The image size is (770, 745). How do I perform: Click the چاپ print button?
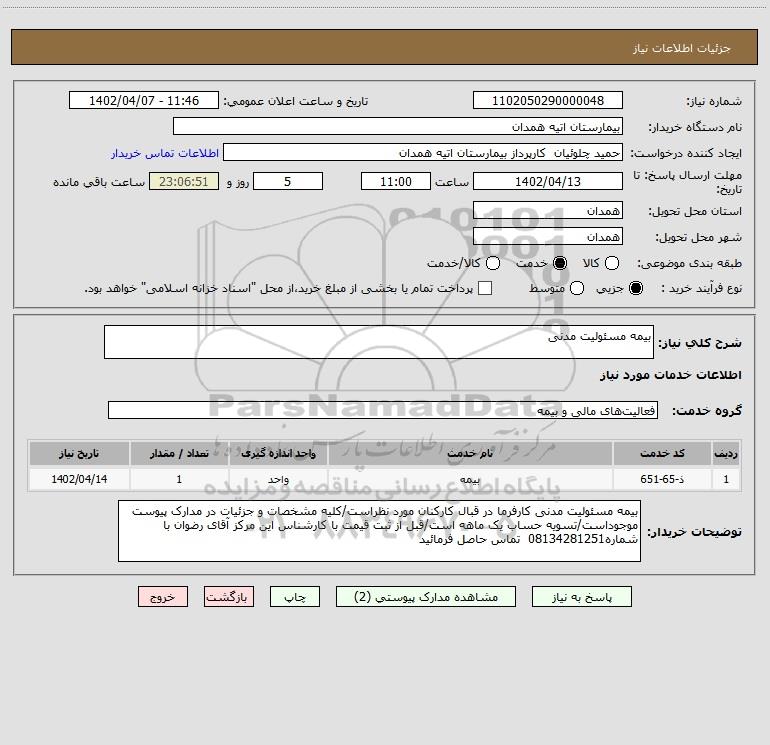[x=295, y=597]
